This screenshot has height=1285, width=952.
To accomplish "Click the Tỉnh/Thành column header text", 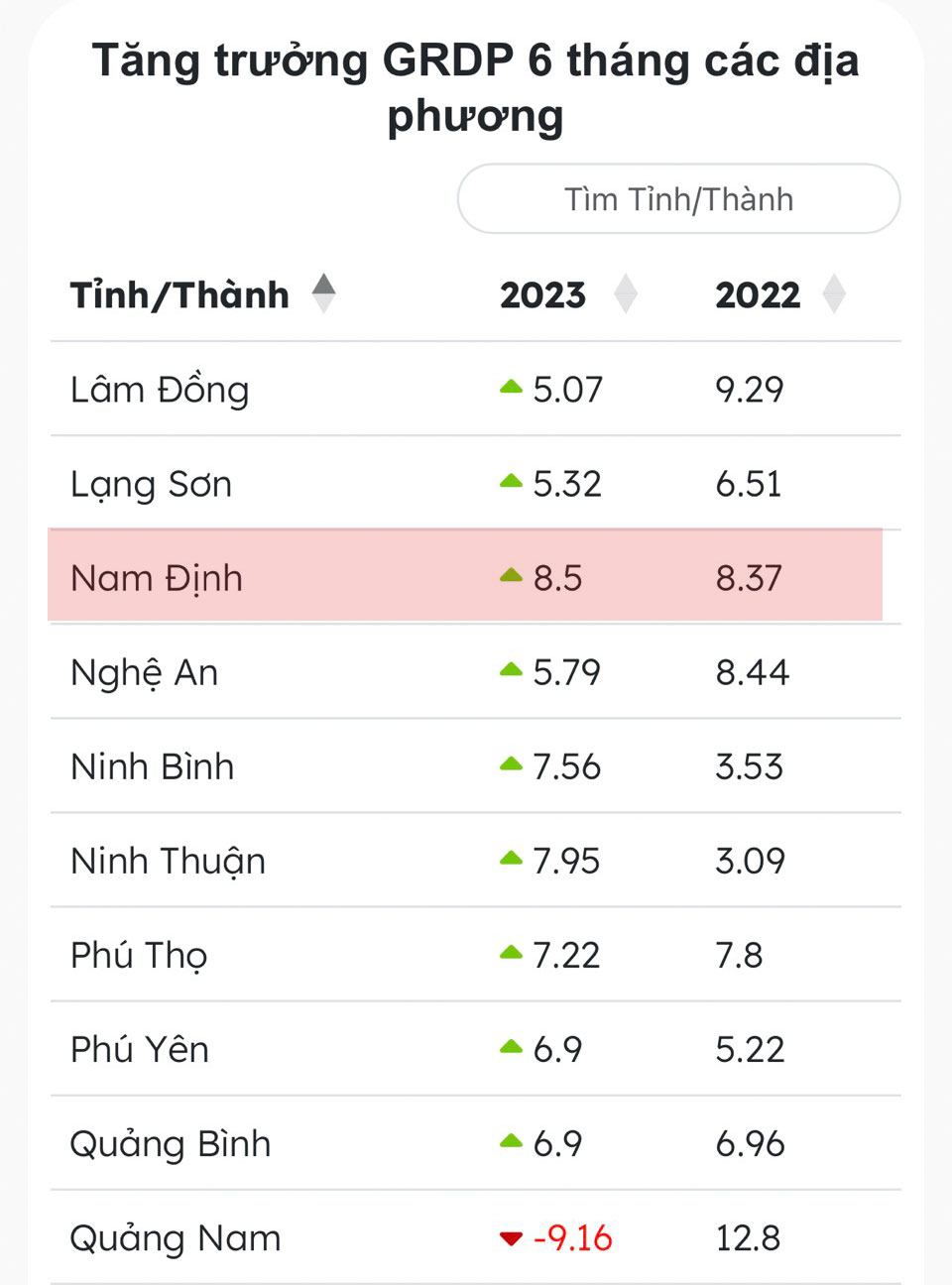I will (x=179, y=294).
